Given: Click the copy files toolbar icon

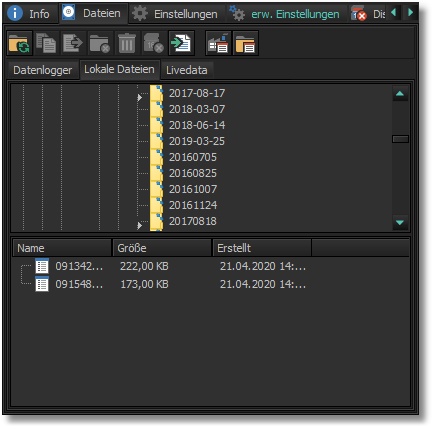Looking at the screenshot, I should pyautogui.click(x=46, y=43).
